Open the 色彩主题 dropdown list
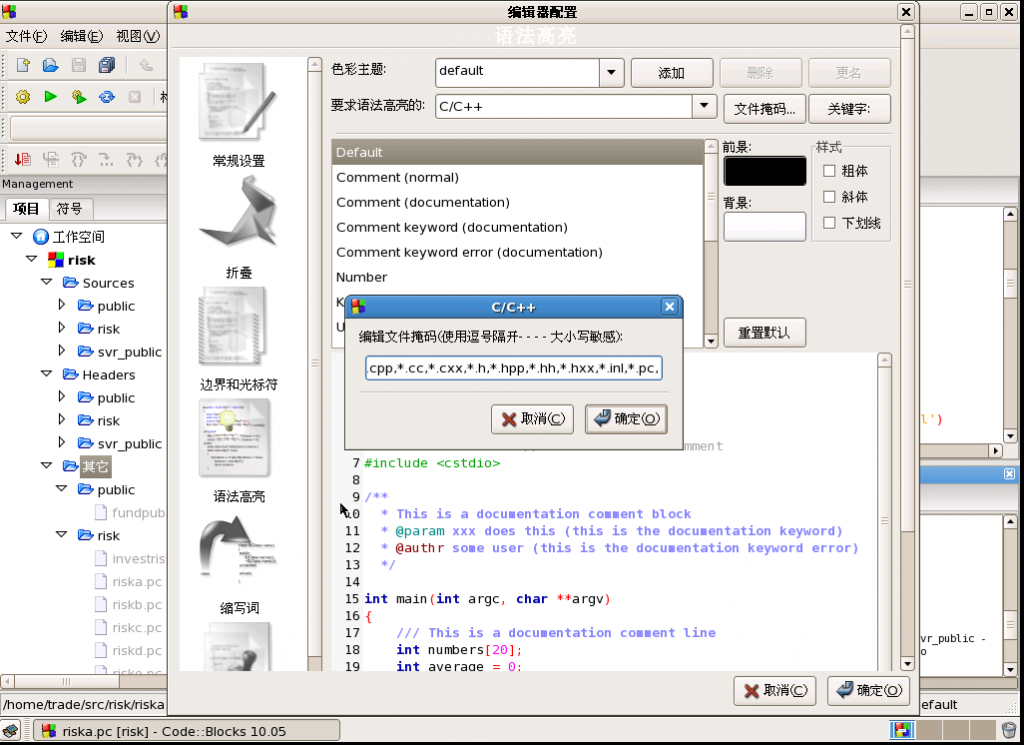Screen dimensions: 1024x745 pyautogui.click(x=612, y=72)
